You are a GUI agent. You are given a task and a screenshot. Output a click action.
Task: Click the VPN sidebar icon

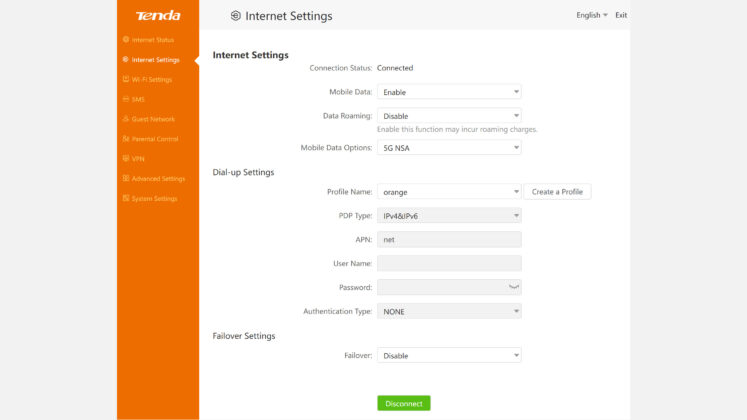coord(126,158)
